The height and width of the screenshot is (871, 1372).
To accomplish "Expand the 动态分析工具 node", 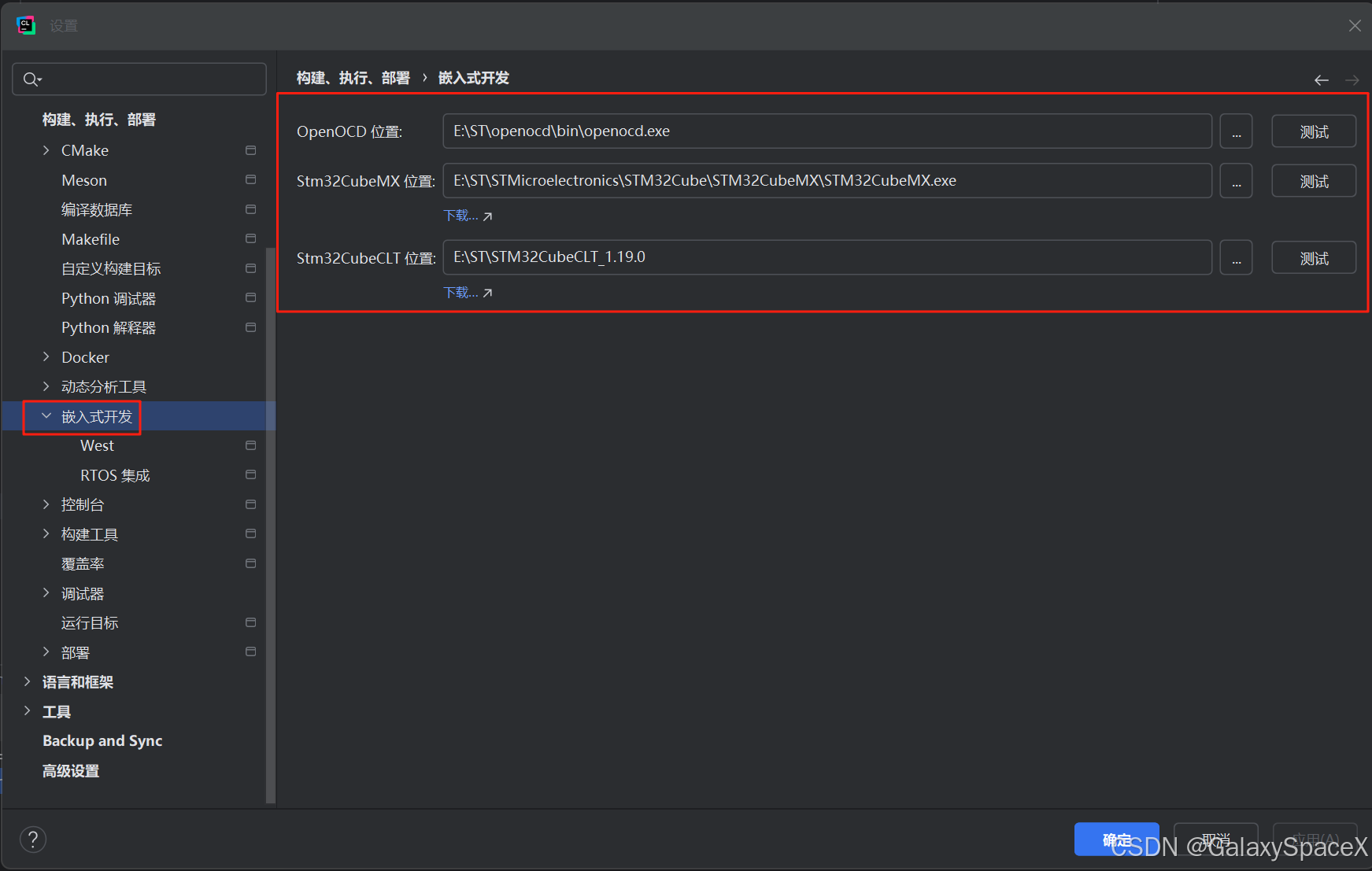I will click(x=46, y=386).
